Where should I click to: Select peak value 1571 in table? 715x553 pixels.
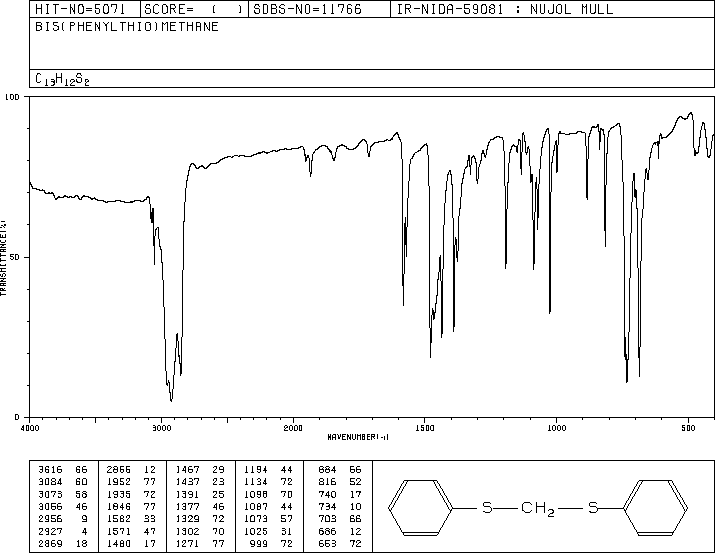(x=119, y=531)
